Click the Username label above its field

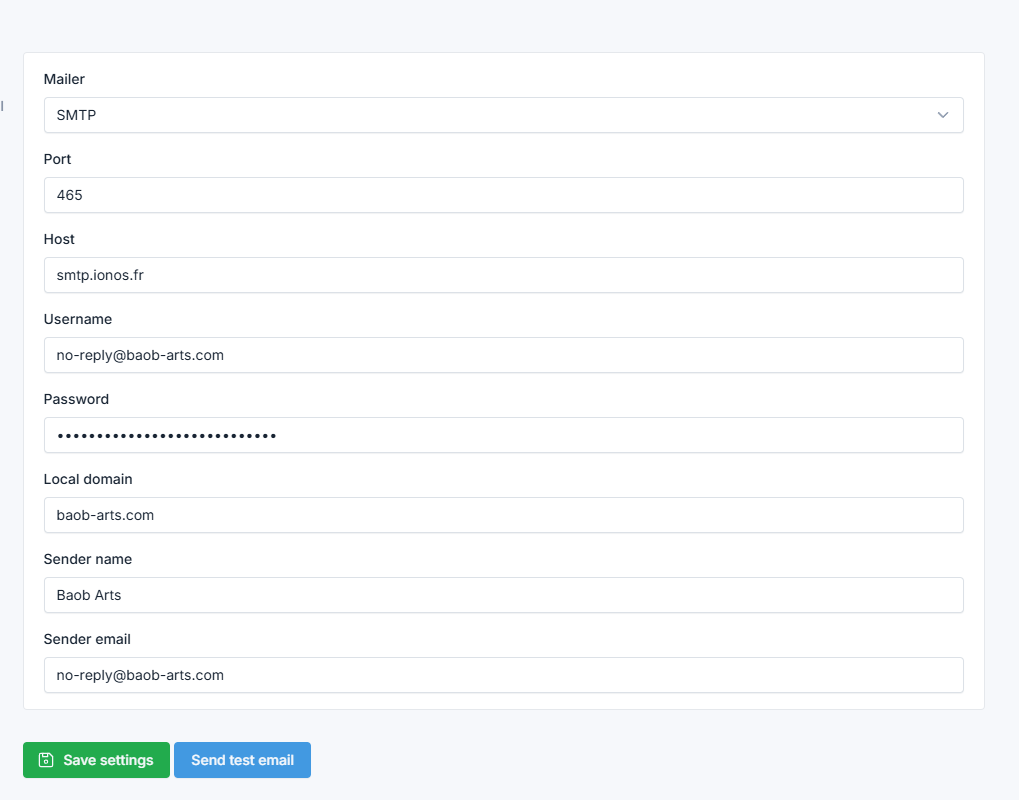click(x=78, y=319)
